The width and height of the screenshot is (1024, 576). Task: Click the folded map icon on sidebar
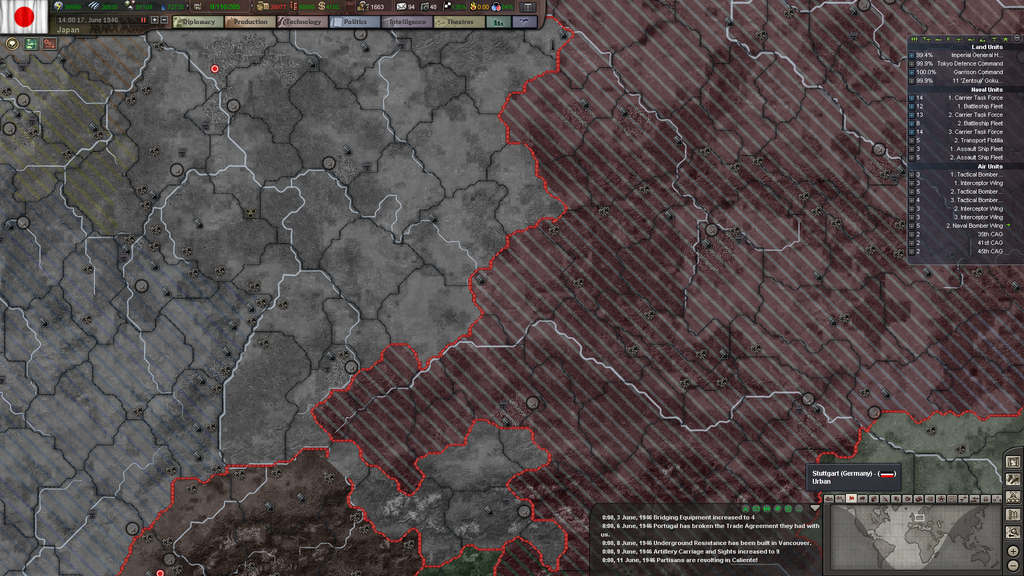click(x=1013, y=515)
